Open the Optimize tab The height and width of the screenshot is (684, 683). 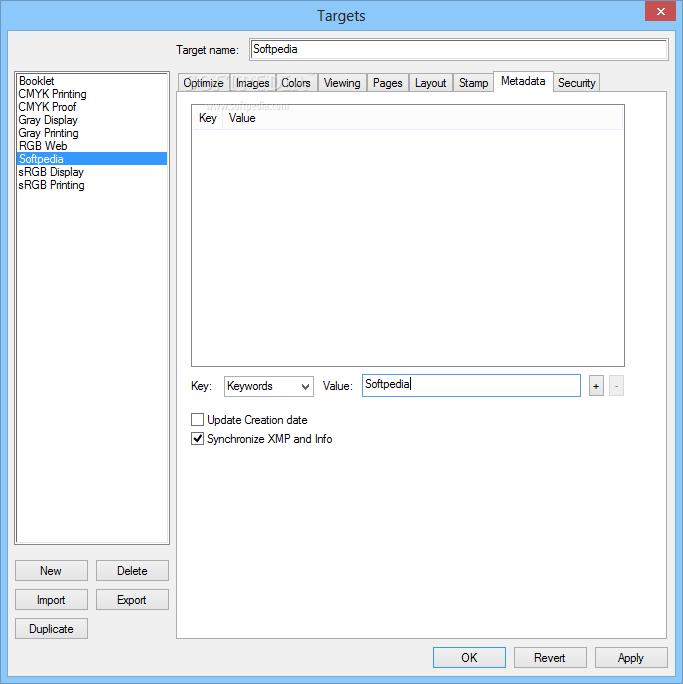[203, 83]
